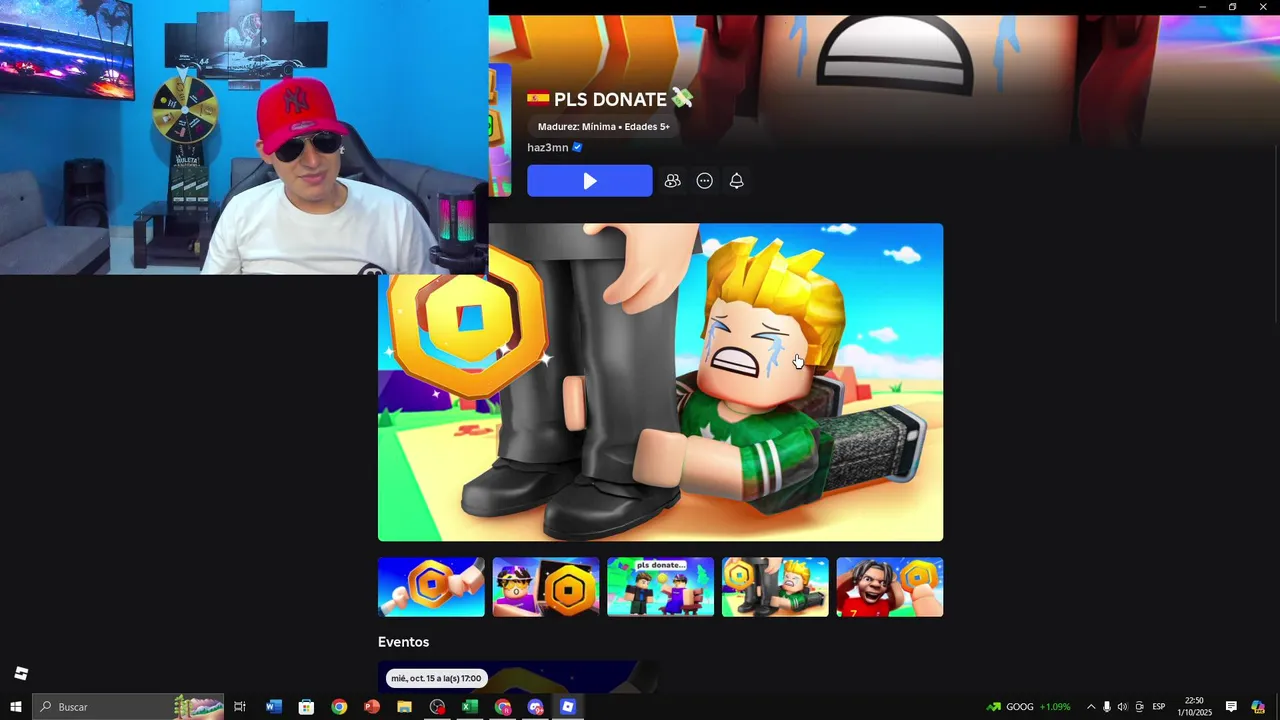This screenshot has height=720, width=1280.
Task: Open the GOOG +1.09% stock widget
Action: [1028, 707]
